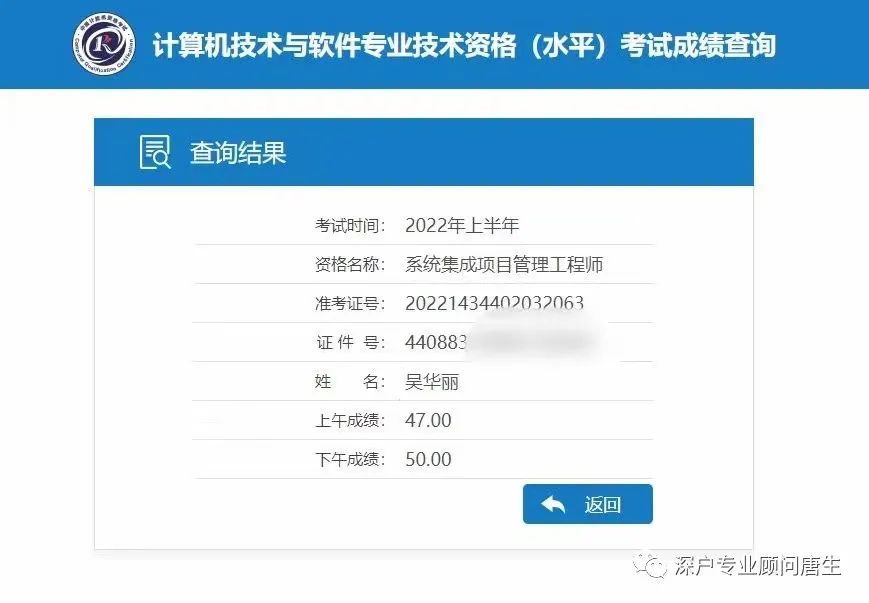Click the name value 吴华丽
This screenshot has height=603, width=869.
(432, 381)
